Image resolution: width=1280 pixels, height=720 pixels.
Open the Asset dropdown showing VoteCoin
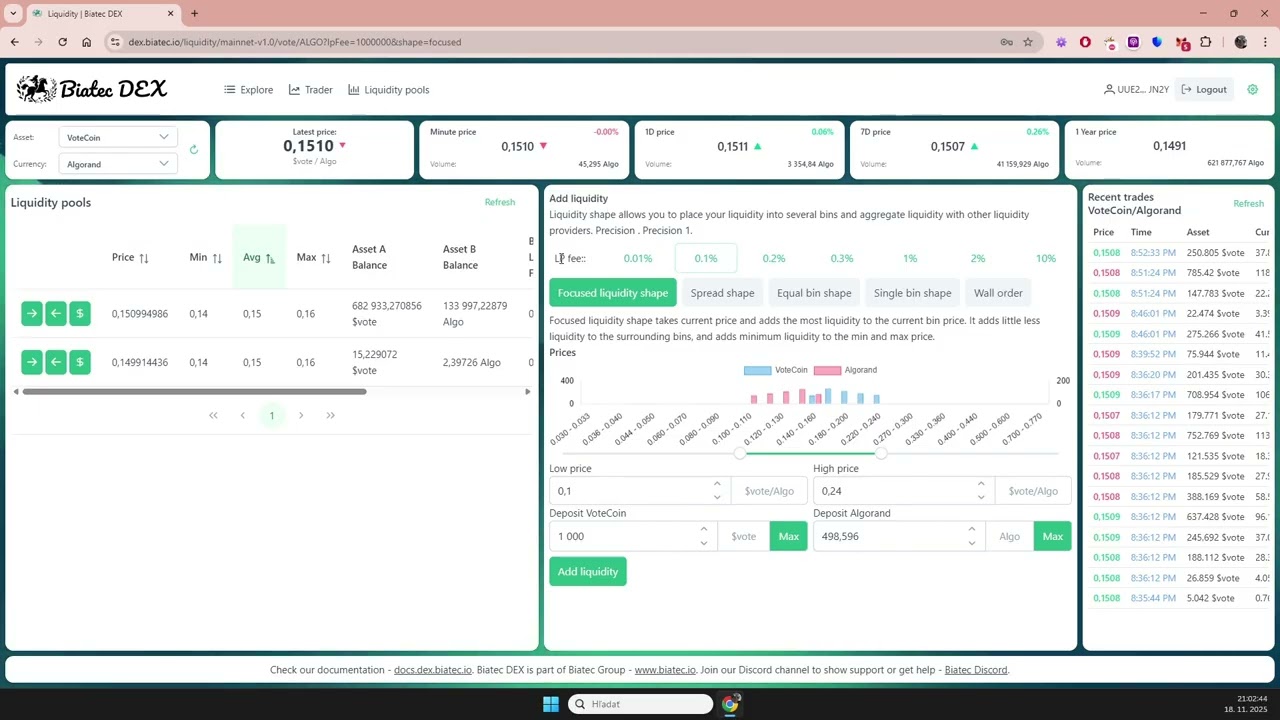point(118,137)
